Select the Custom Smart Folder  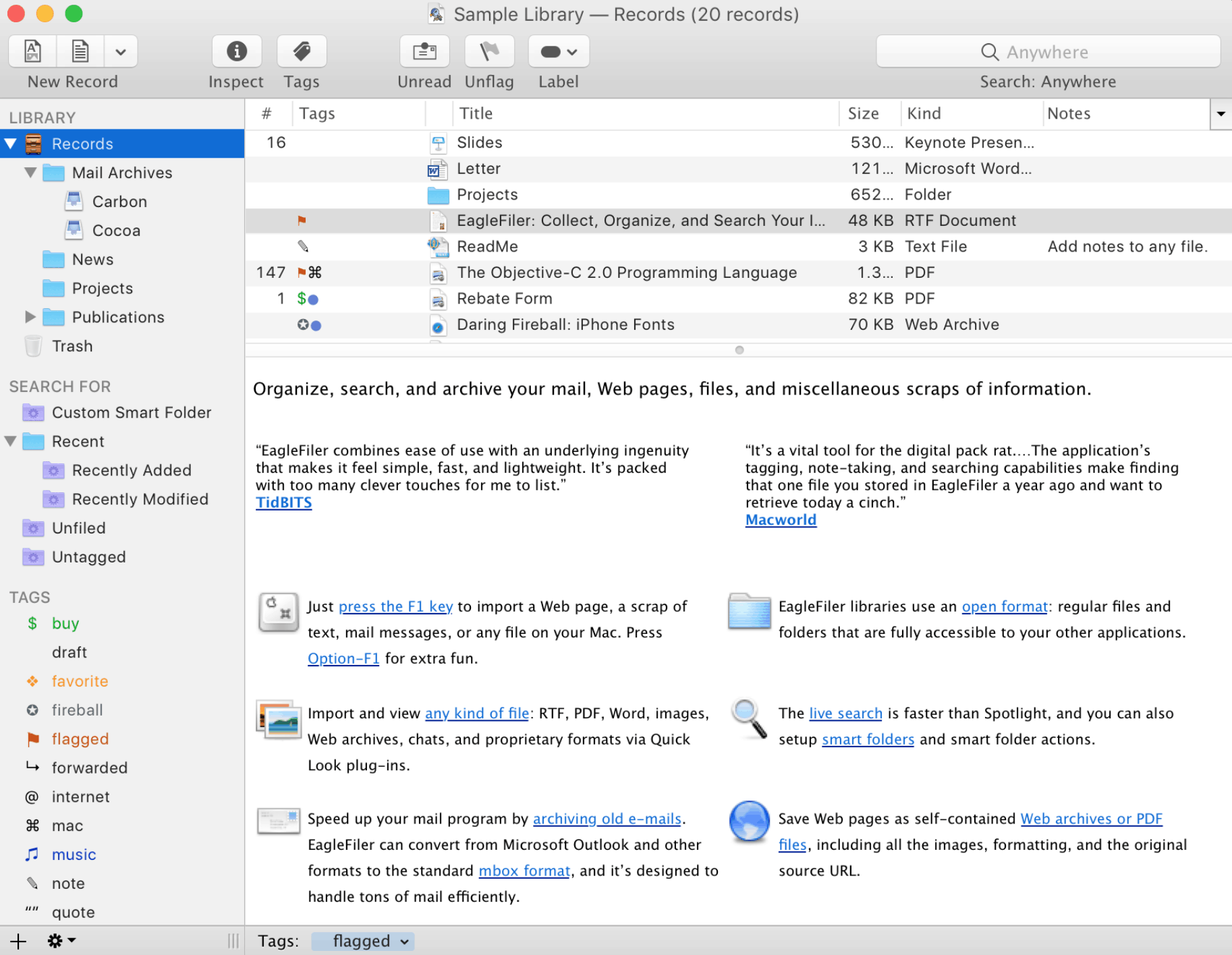pyautogui.click(x=132, y=412)
